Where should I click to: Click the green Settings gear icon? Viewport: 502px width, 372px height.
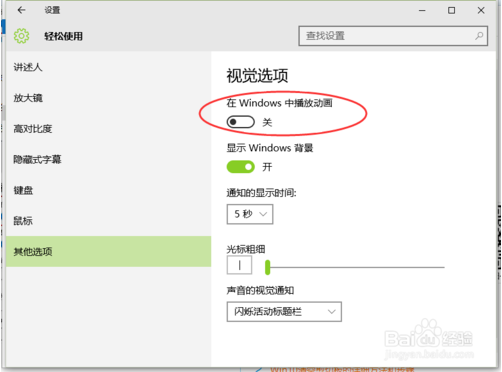21,36
